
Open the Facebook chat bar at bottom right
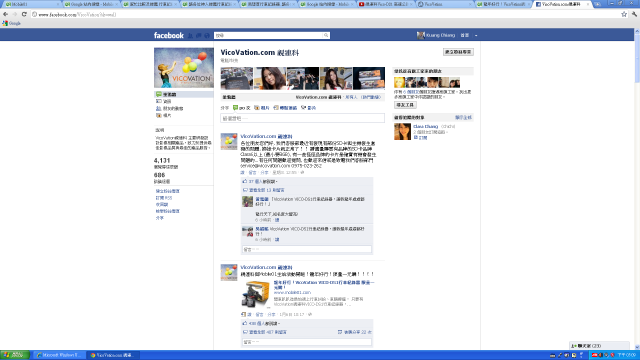(x=599, y=346)
